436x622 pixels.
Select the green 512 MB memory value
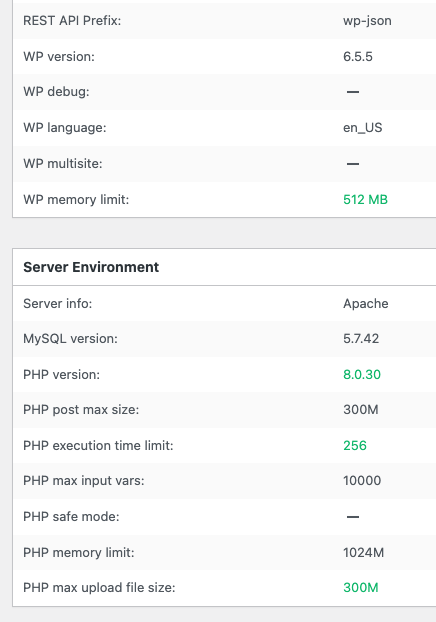365,199
